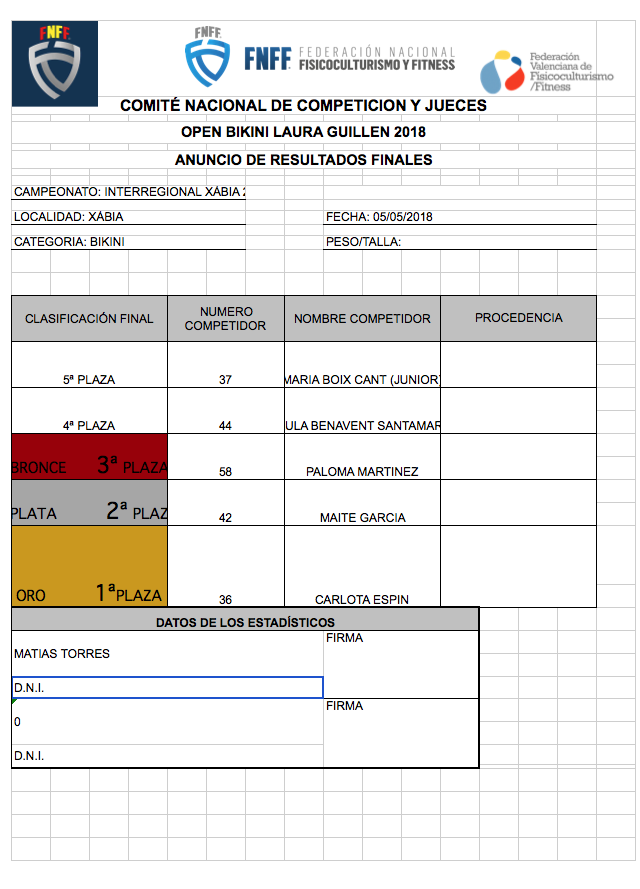
Task: Click the NUMERO COMPETIDOR column header
Action: point(226,319)
